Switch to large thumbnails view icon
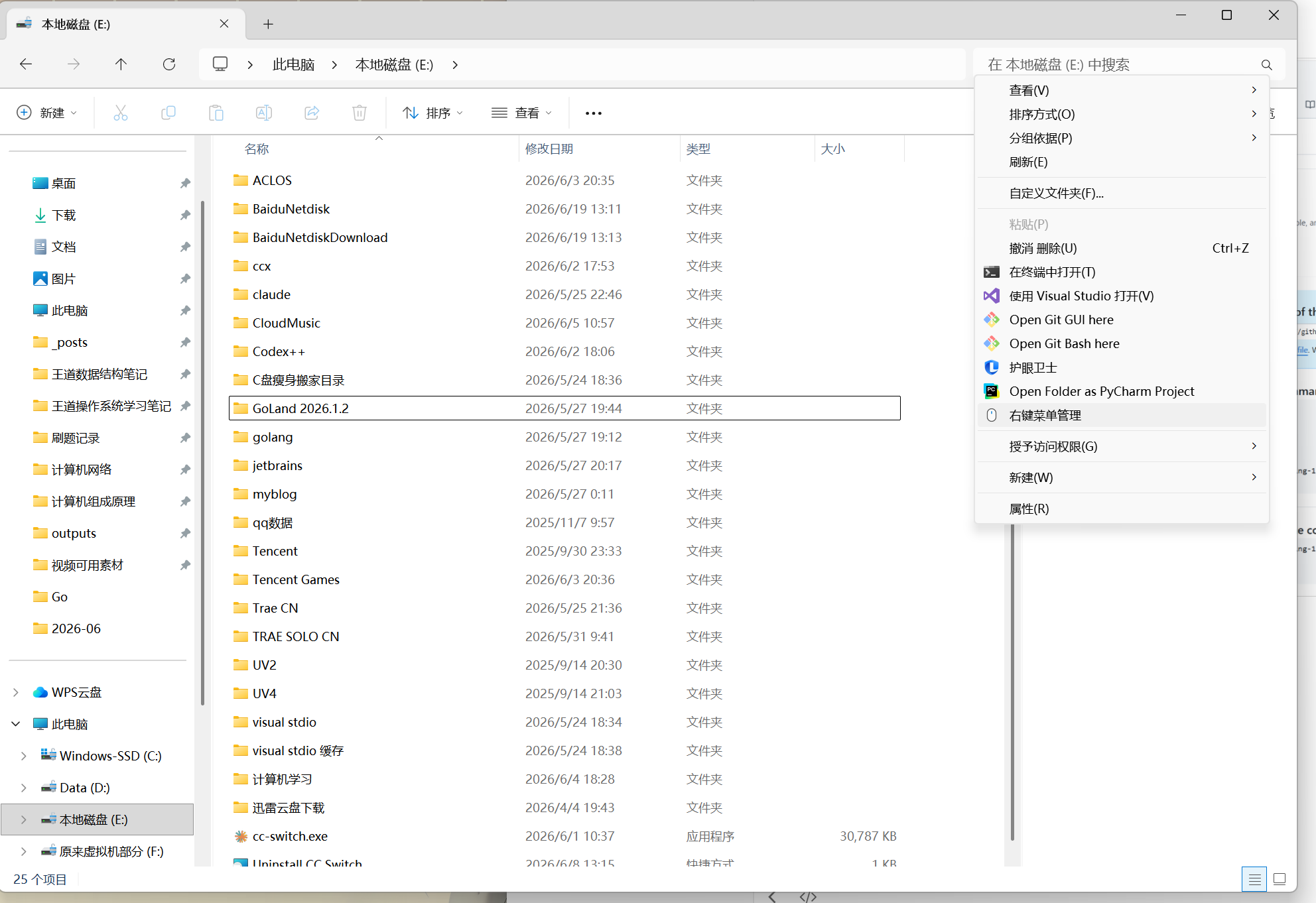The height and width of the screenshot is (903, 1316). [x=1280, y=879]
